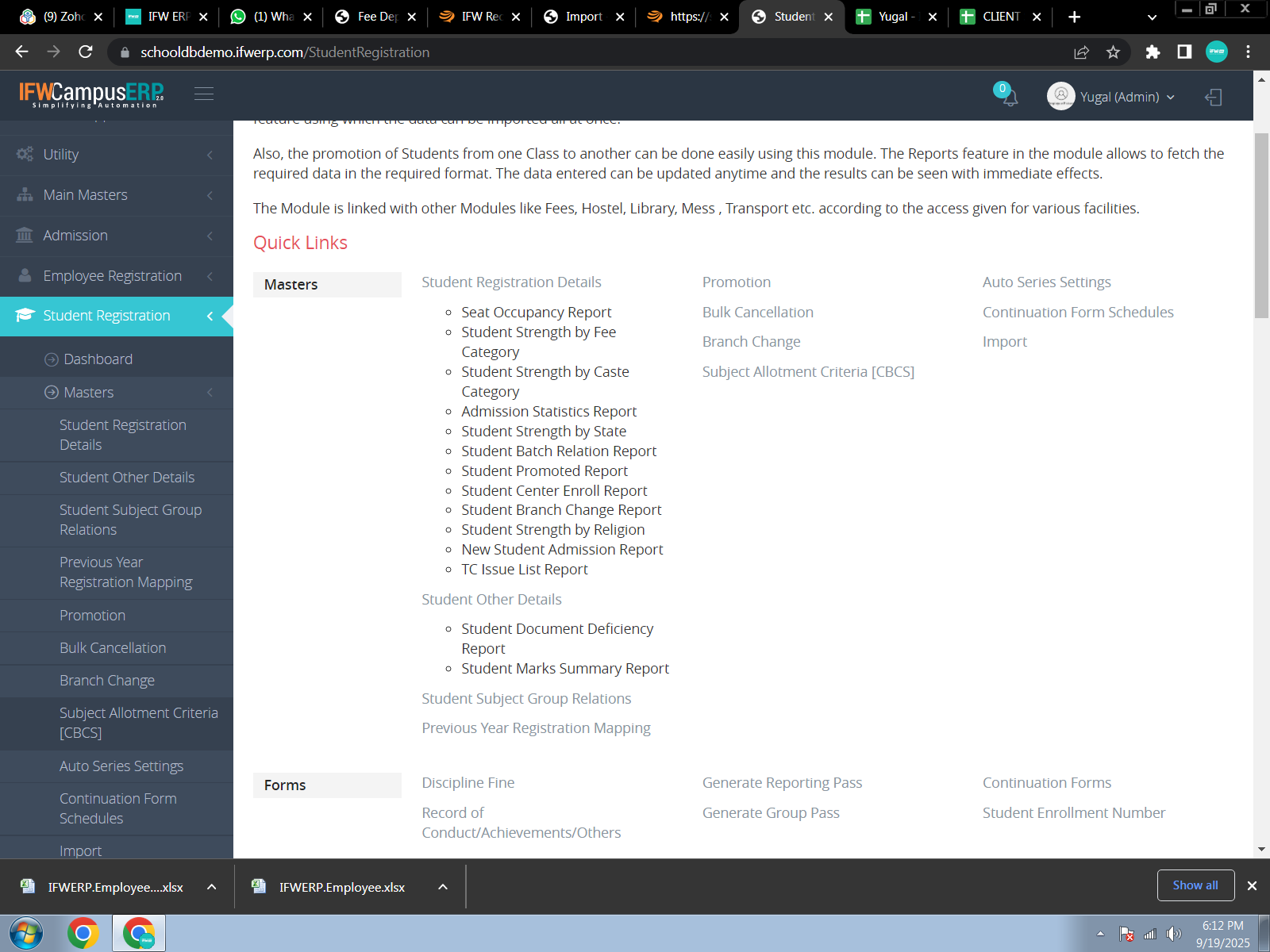Click the logout icon beside Yugal (Admin)
Viewport: 1270px width, 952px height.
point(1213,97)
